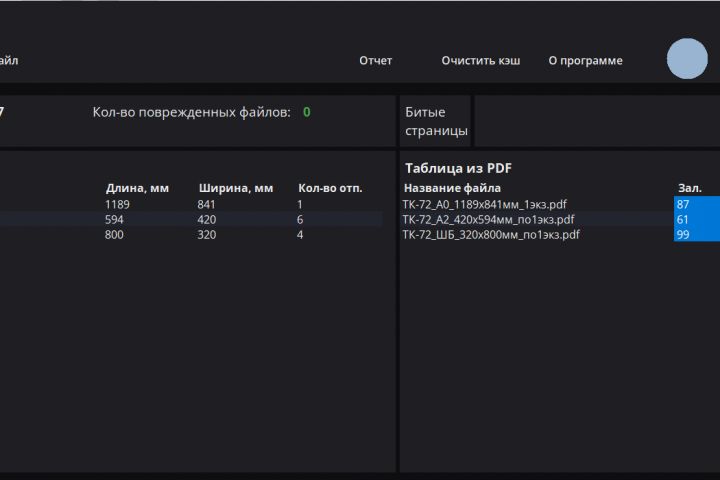Sort by Ширина, мм column header

coord(236,188)
